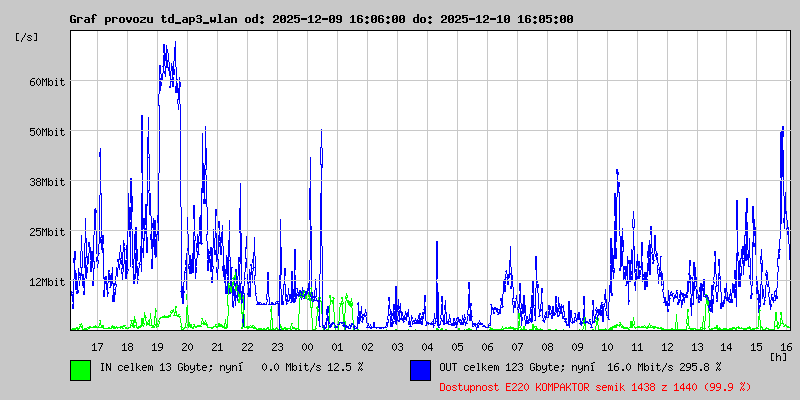Click the blue OUT legend color swatch
The image size is (800, 400).
coord(420,370)
